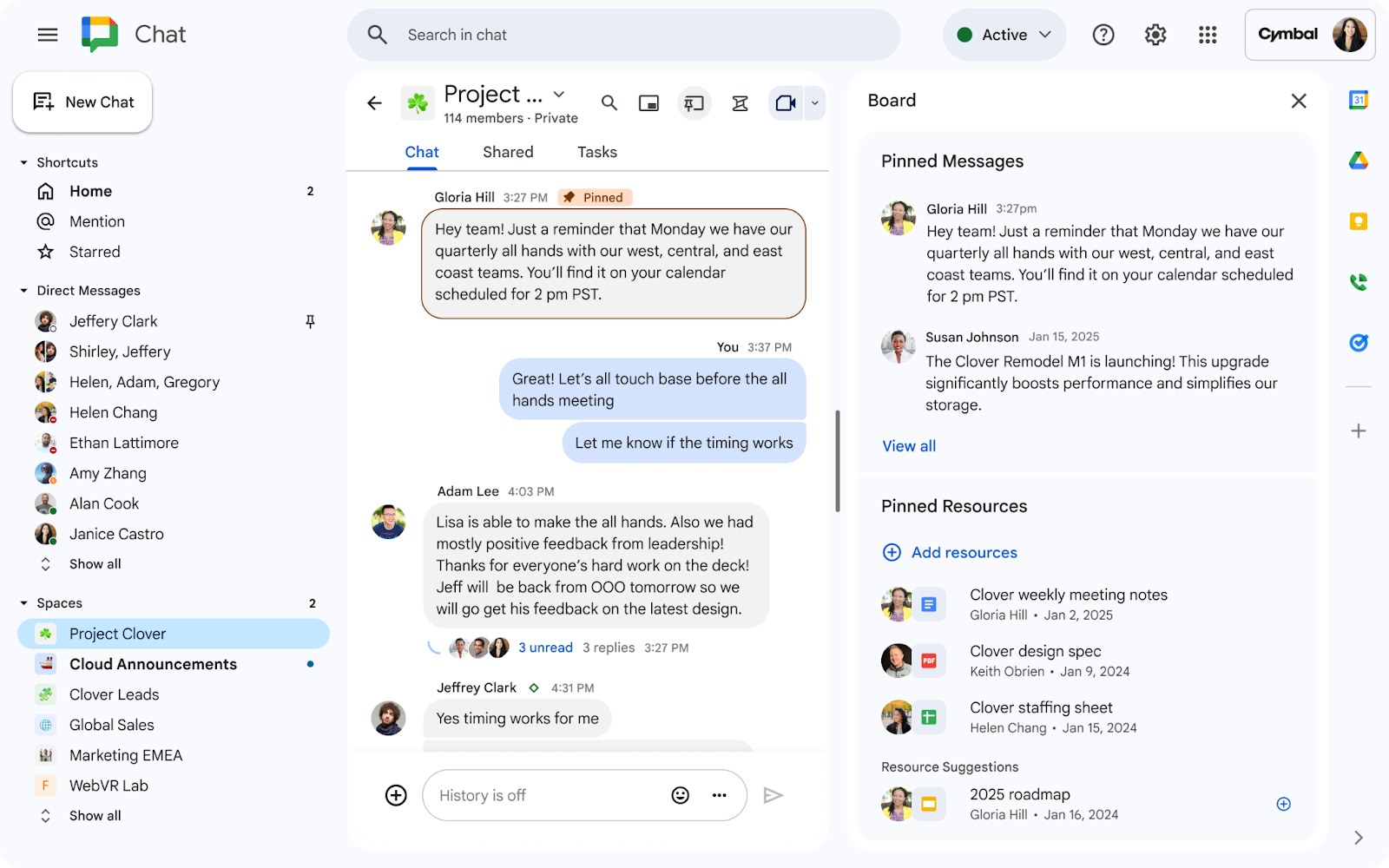
Task: Search within the Project Clover space
Action: tap(609, 102)
